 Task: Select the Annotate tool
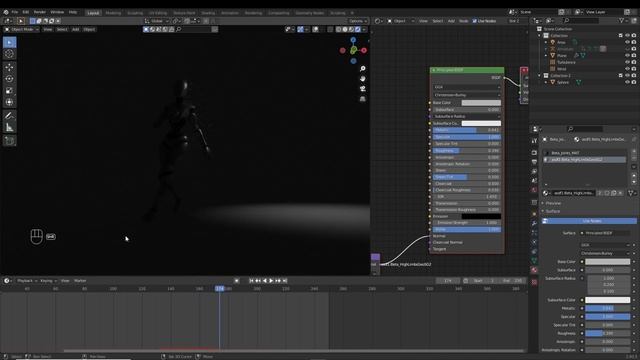(x=9, y=116)
